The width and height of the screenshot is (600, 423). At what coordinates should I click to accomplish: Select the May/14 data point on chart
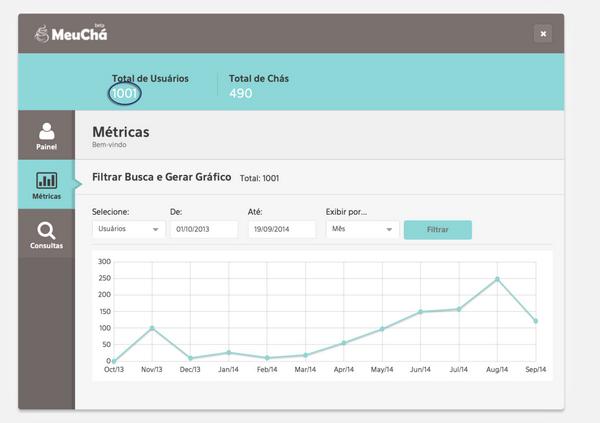(x=382, y=329)
